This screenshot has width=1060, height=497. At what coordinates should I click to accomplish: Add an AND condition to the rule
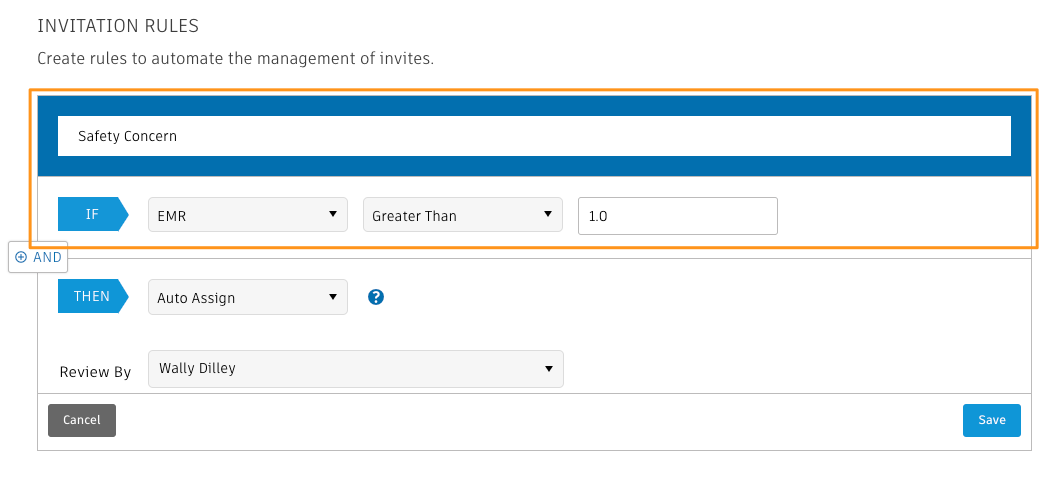[38, 257]
